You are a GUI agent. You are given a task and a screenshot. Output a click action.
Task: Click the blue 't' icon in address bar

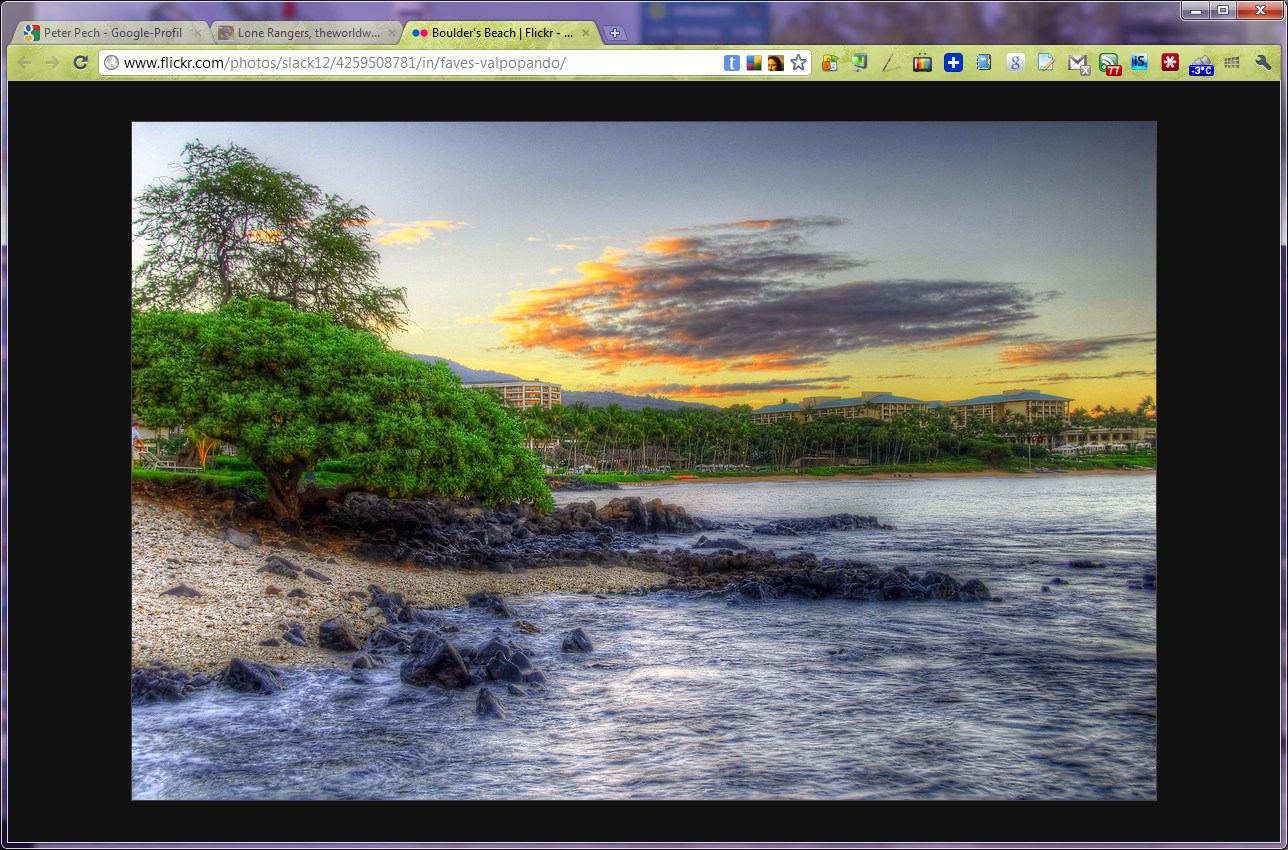coord(732,63)
